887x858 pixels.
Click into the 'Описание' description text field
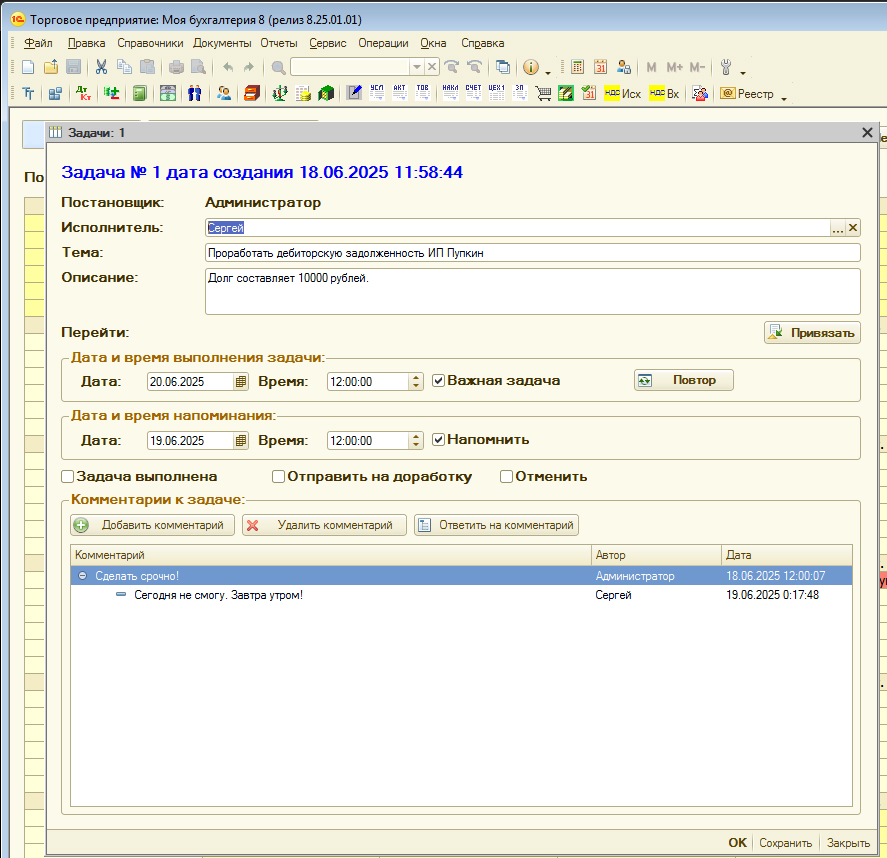(x=532, y=291)
